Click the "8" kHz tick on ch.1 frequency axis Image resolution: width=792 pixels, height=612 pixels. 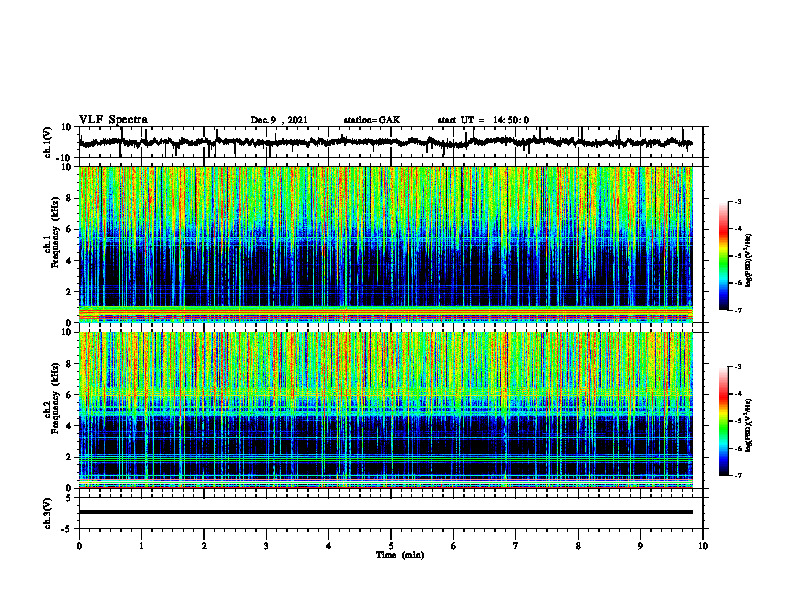pos(69,198)
